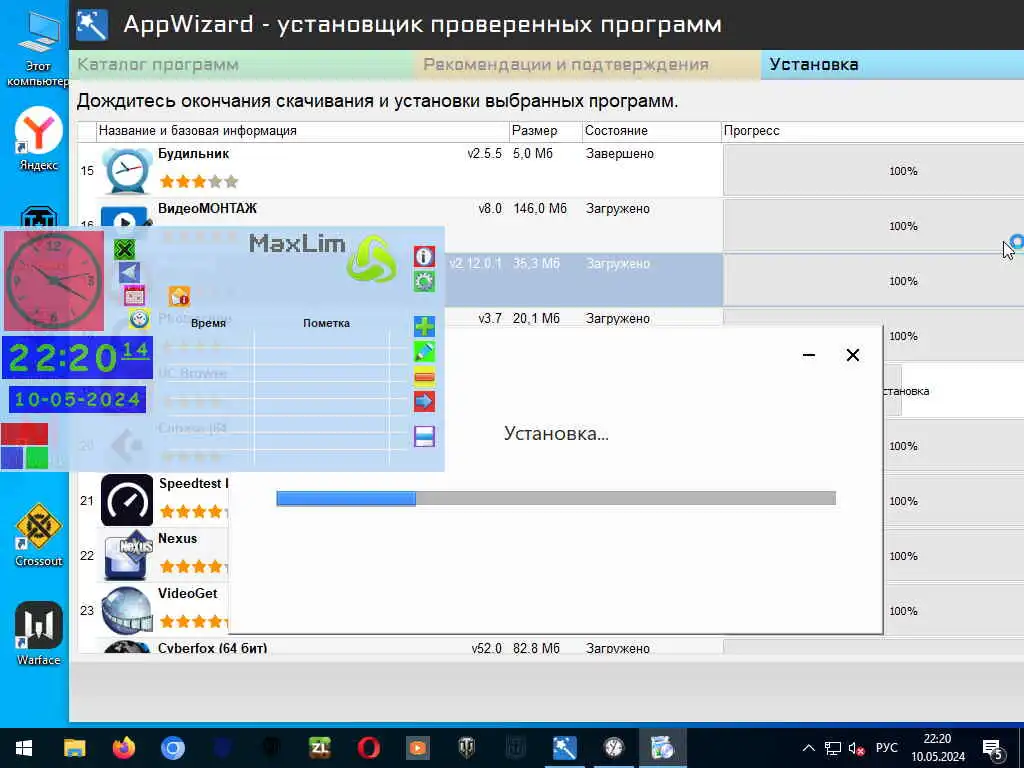Open the green ZL taskbar icon
Viewport: 1024px width, 768px height.
click(x=319, y=748)
